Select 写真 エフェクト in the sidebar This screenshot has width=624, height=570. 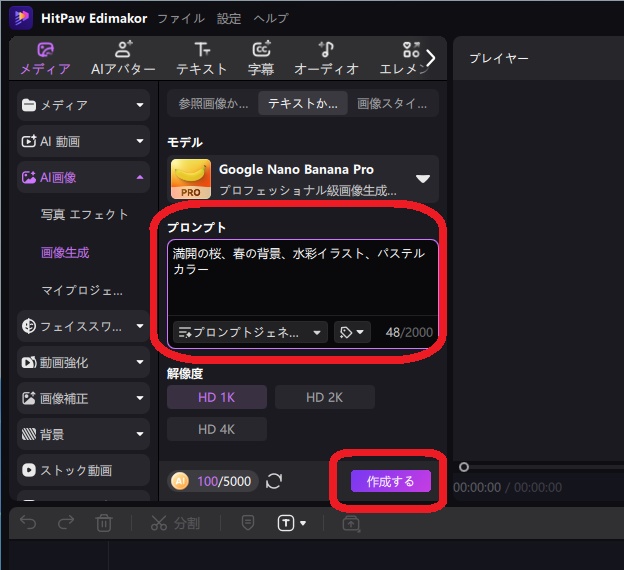[84, 215]
